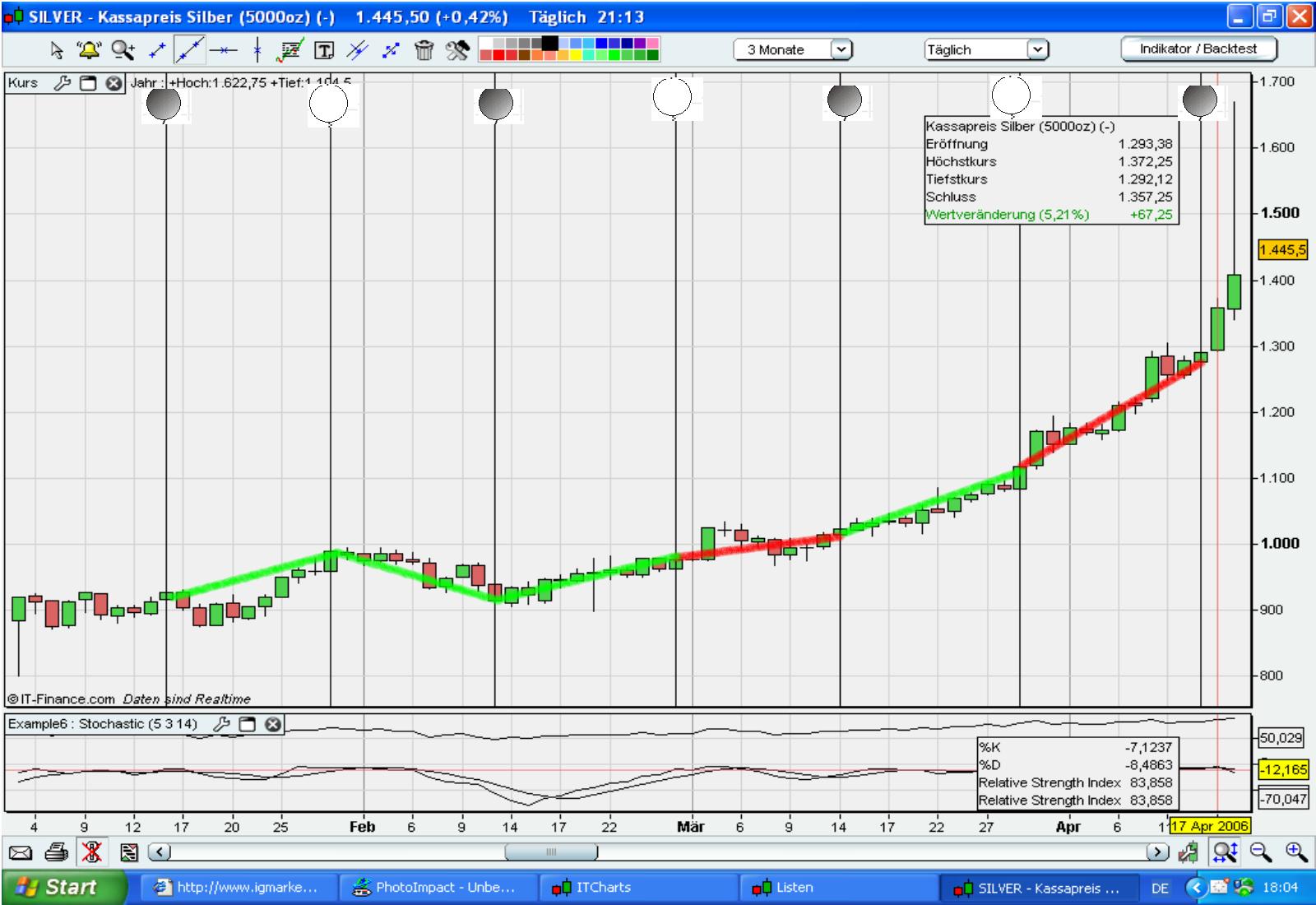Click the 17 Apr 2006 date label

1209,826
